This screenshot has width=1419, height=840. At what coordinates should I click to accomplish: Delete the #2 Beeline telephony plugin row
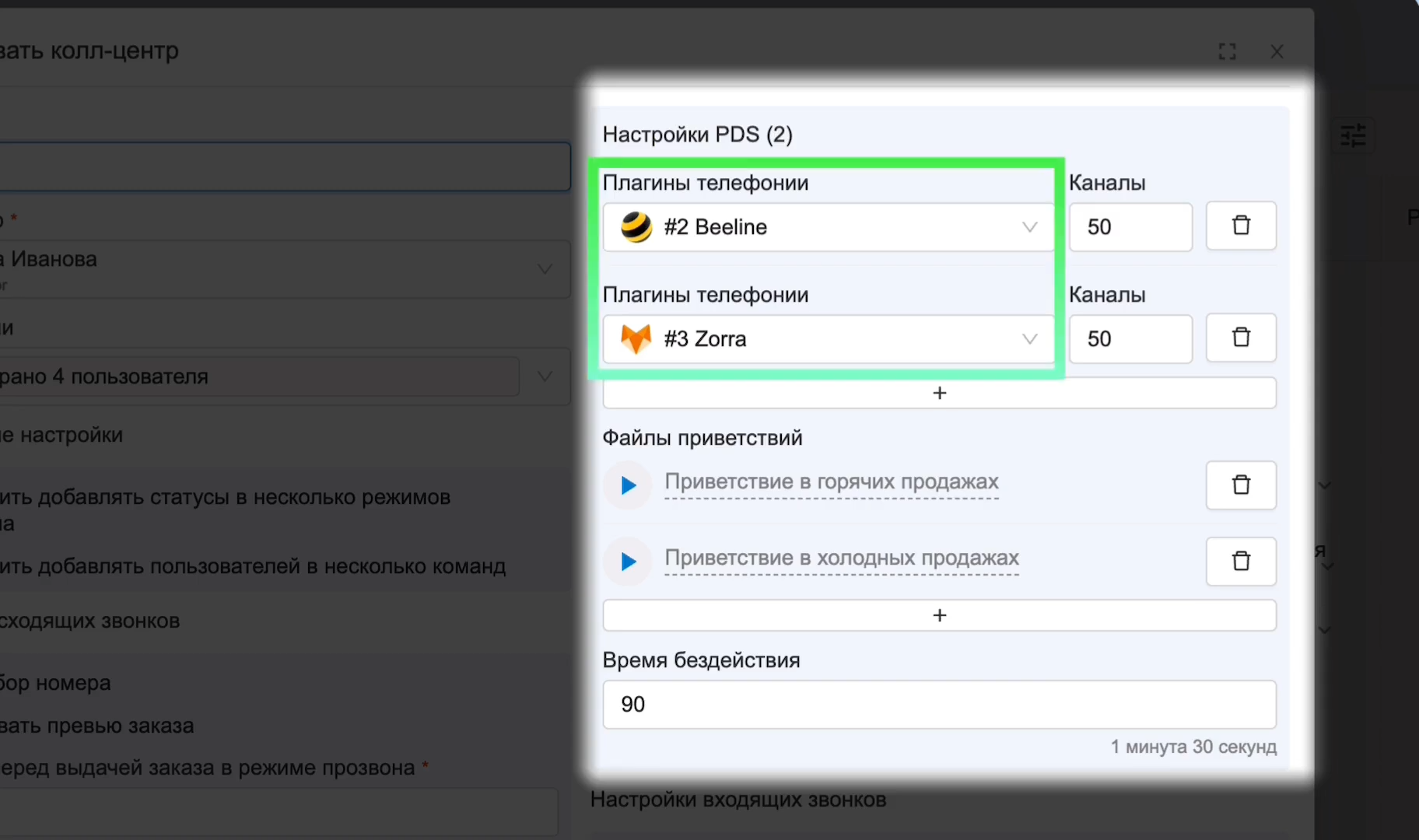pyautogui.click(x=1241, y=226)
